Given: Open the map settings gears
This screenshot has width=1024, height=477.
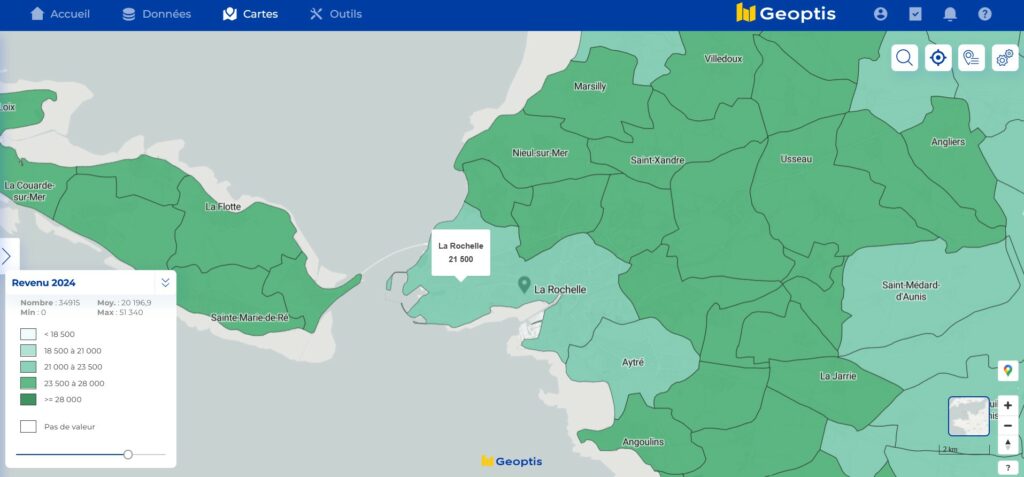Looking at the screenshot, I should (x=1005, y=58).
